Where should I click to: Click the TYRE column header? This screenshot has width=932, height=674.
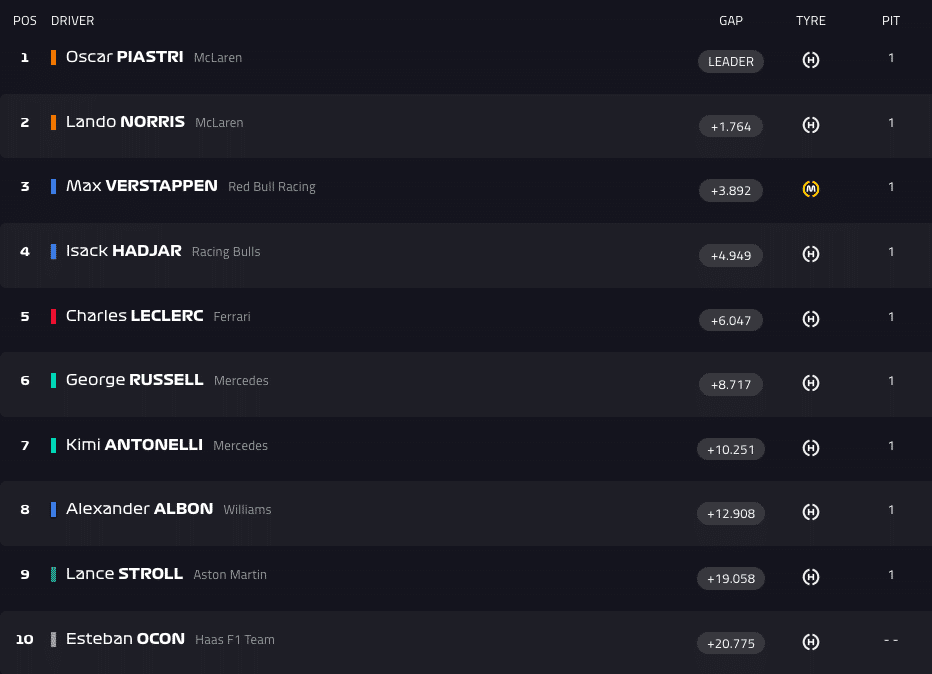(x=811, y=21)
